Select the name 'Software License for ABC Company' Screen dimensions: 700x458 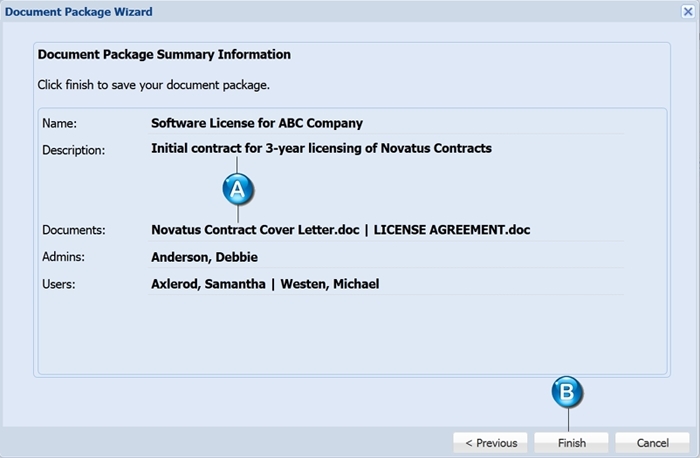click(257, 123)
